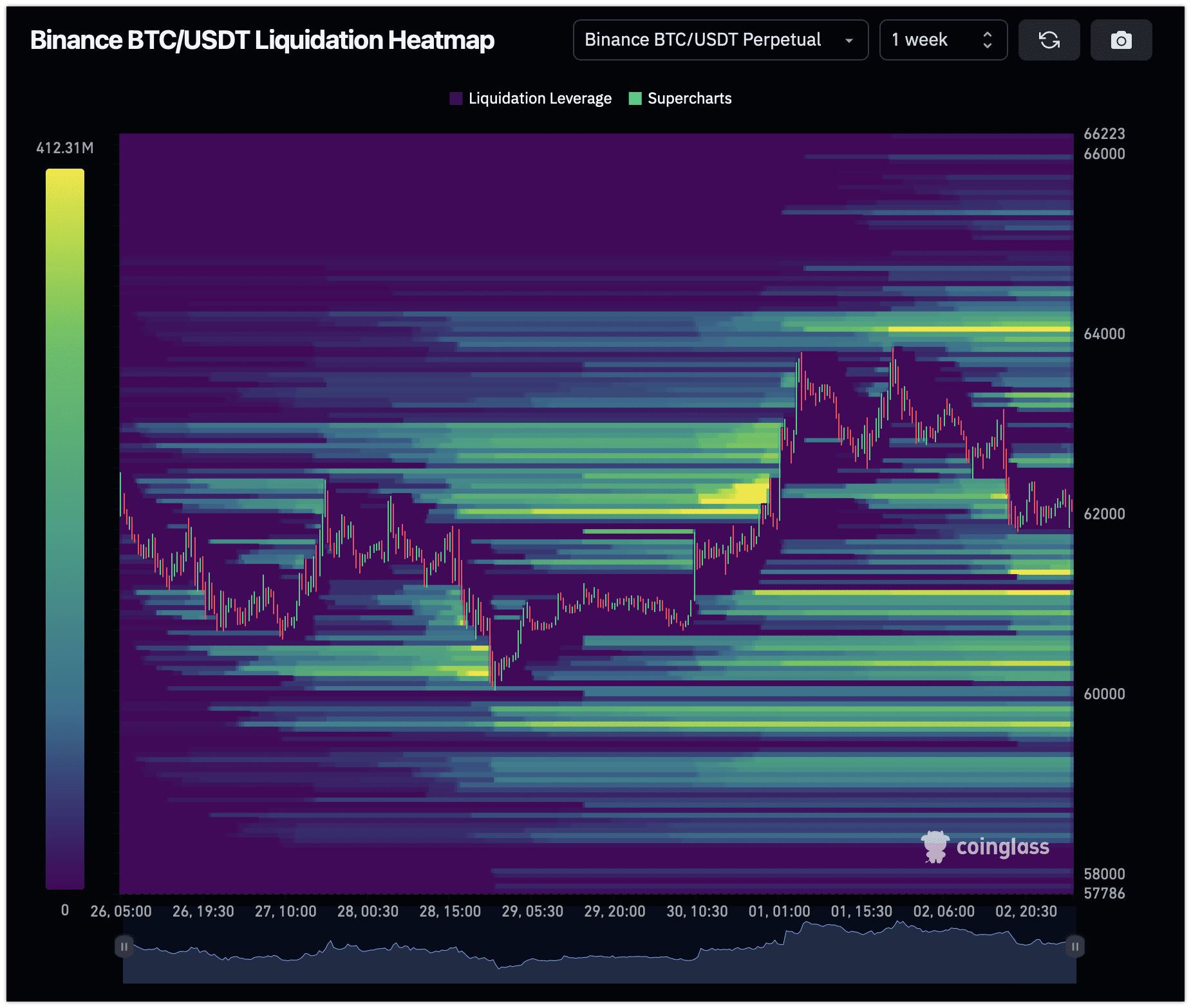Select the left handle of time range navigator

pyautogui.click(x=124, y=946)
